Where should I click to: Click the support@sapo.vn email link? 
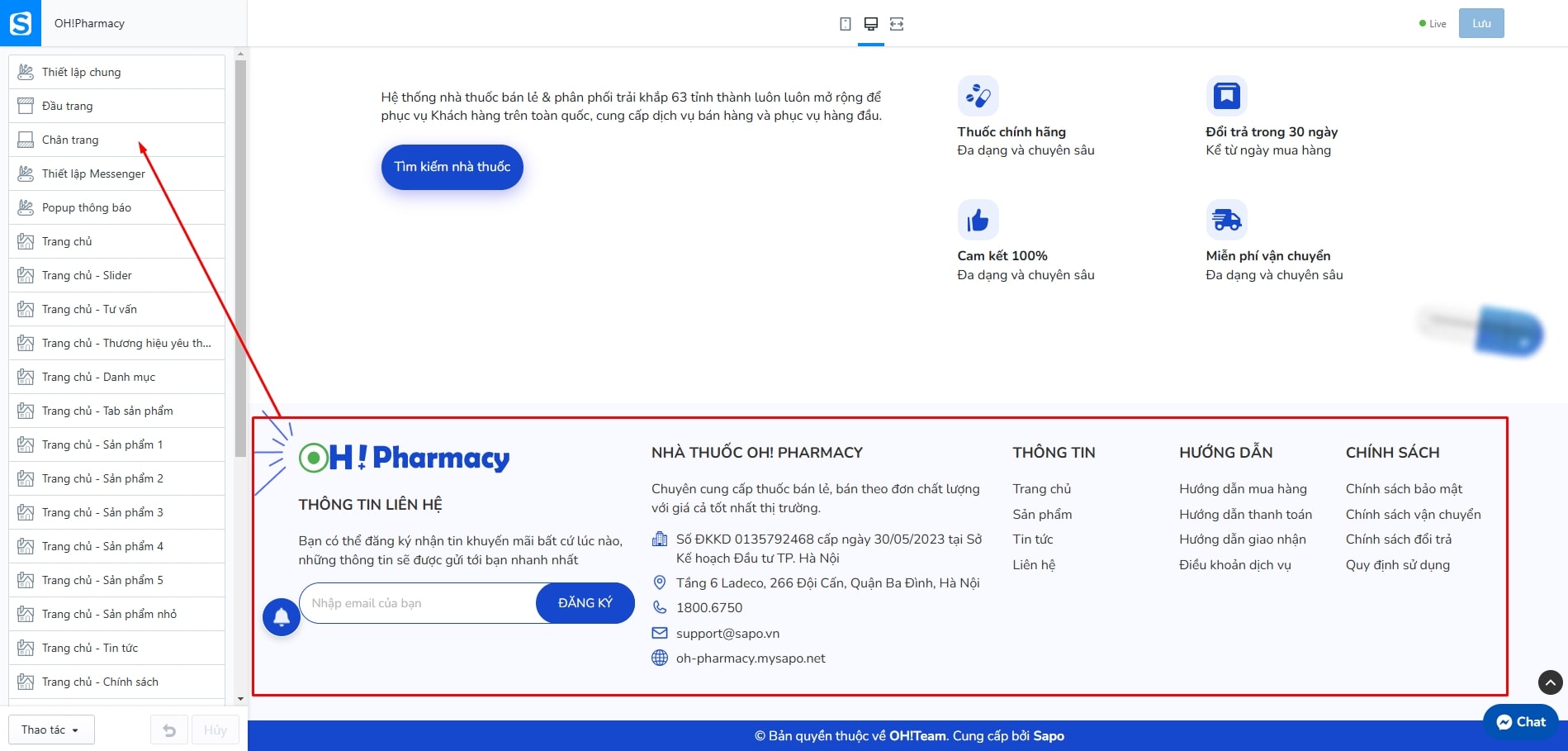pos(727,634)
